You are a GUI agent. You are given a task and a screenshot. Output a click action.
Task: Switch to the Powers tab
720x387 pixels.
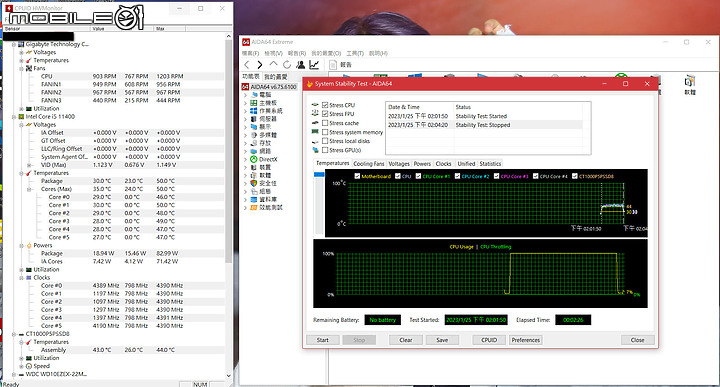click(x=422, y=164)
